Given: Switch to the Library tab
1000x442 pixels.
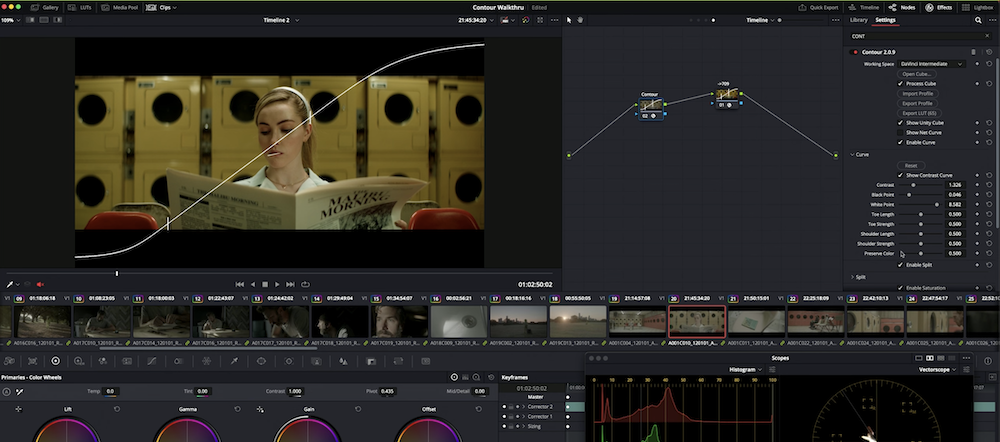Looking at the screenshot, I should point(858,20).
